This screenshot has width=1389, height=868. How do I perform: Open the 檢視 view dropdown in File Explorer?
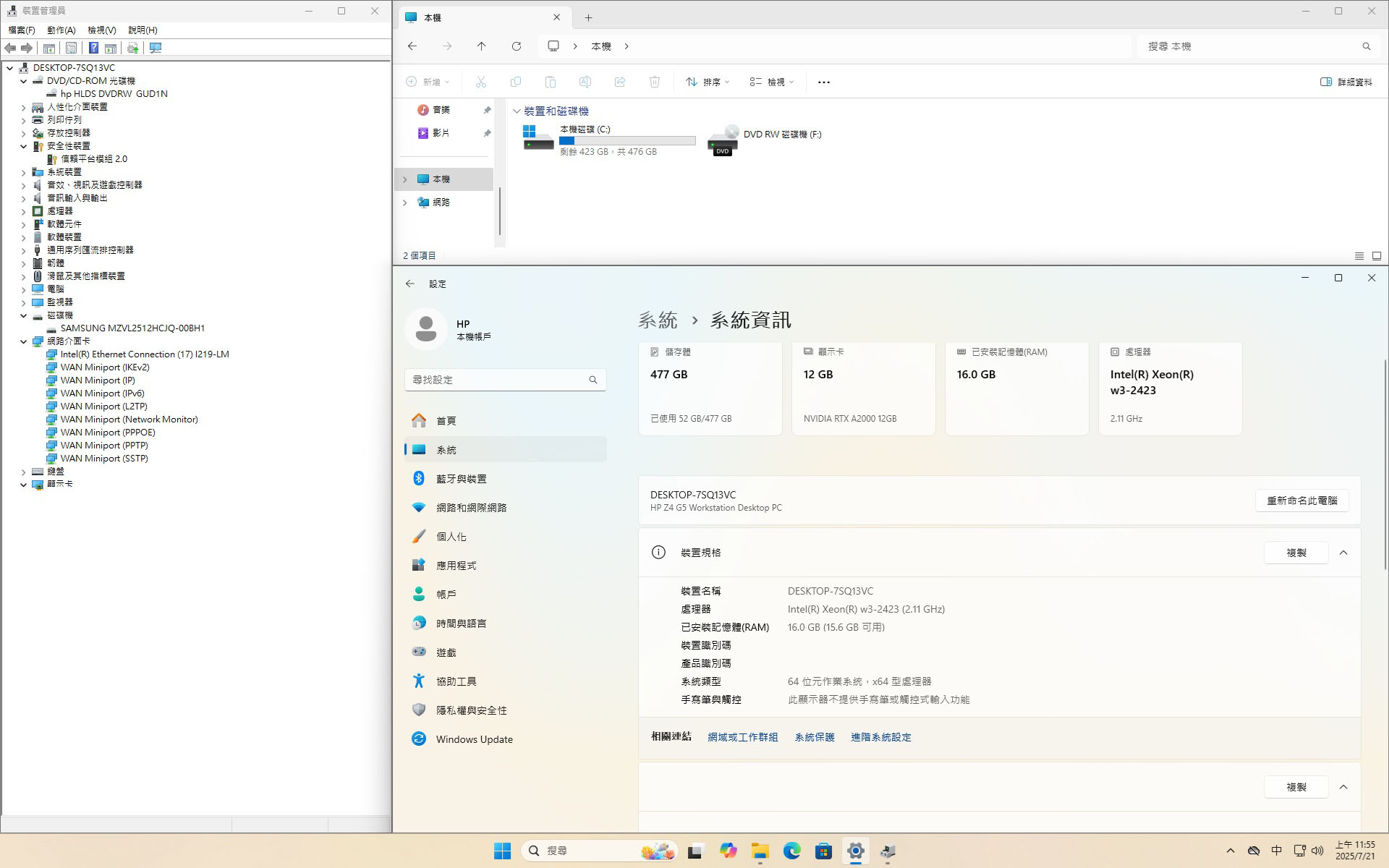772,82
